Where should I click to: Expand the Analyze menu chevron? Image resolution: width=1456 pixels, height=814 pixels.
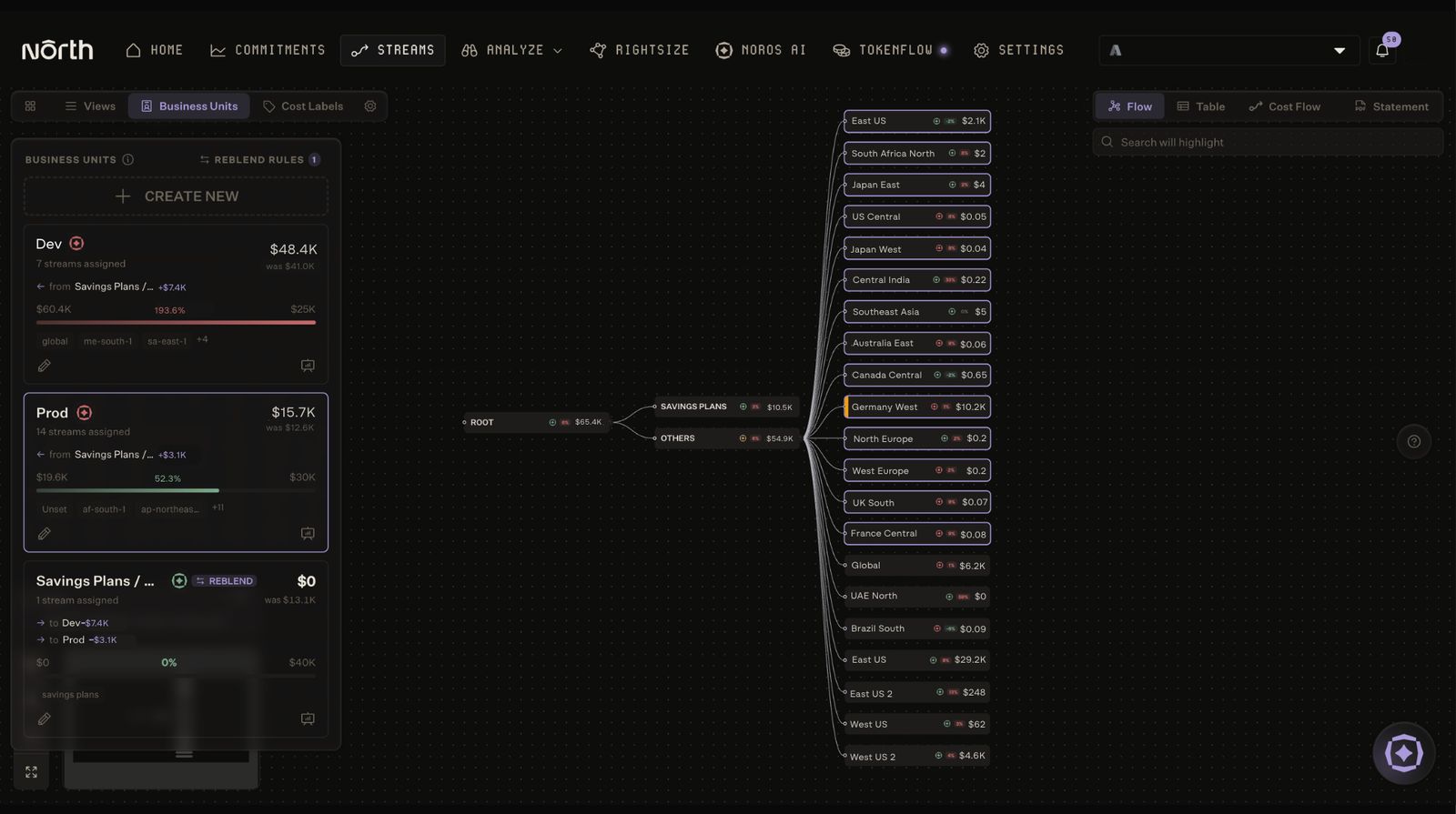click(x=558, y=51)
